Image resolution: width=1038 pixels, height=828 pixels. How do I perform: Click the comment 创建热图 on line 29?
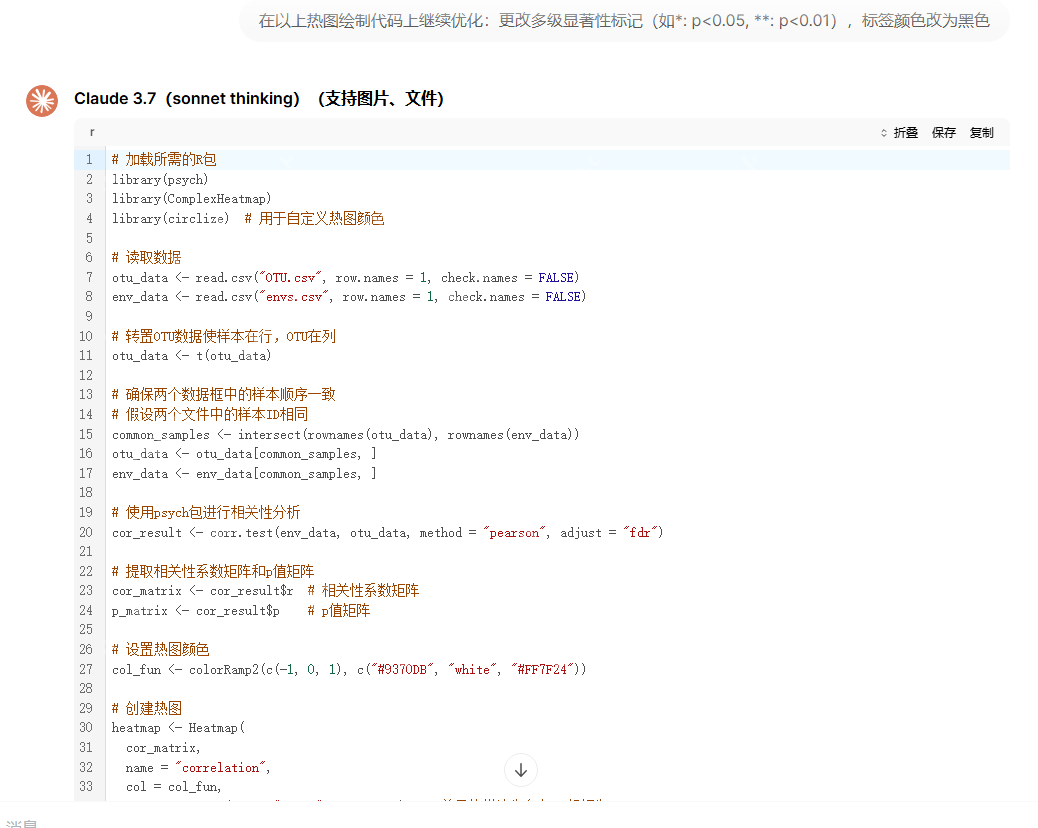(145, 707)
